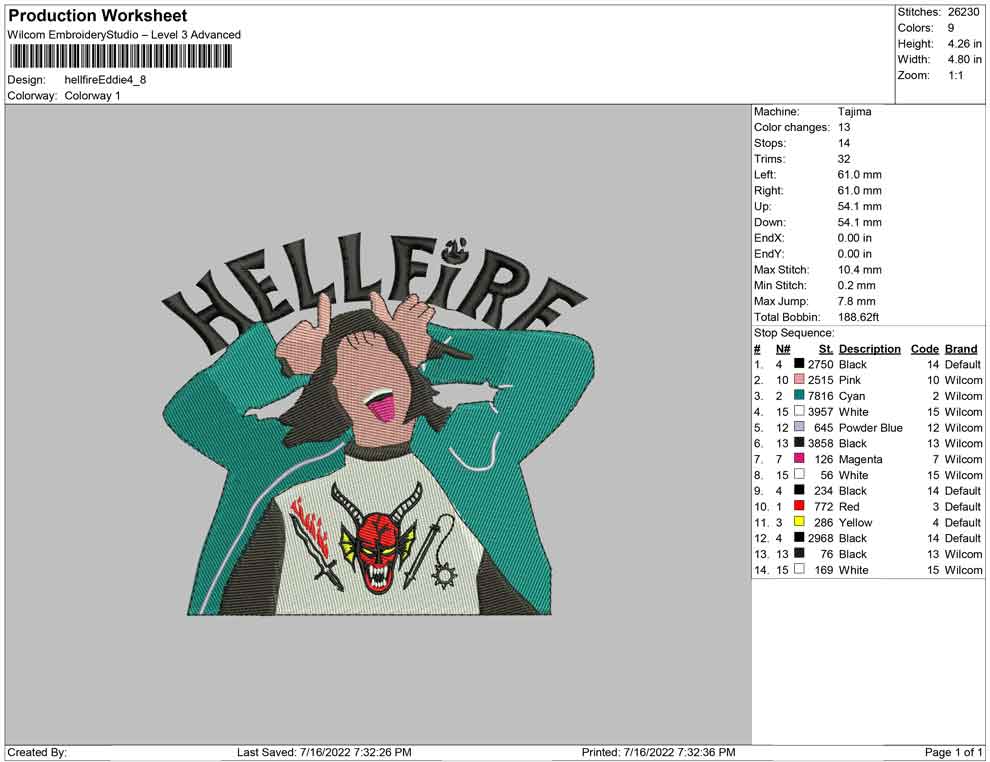Click the 'St.' column header

click(x=826, y=348)
